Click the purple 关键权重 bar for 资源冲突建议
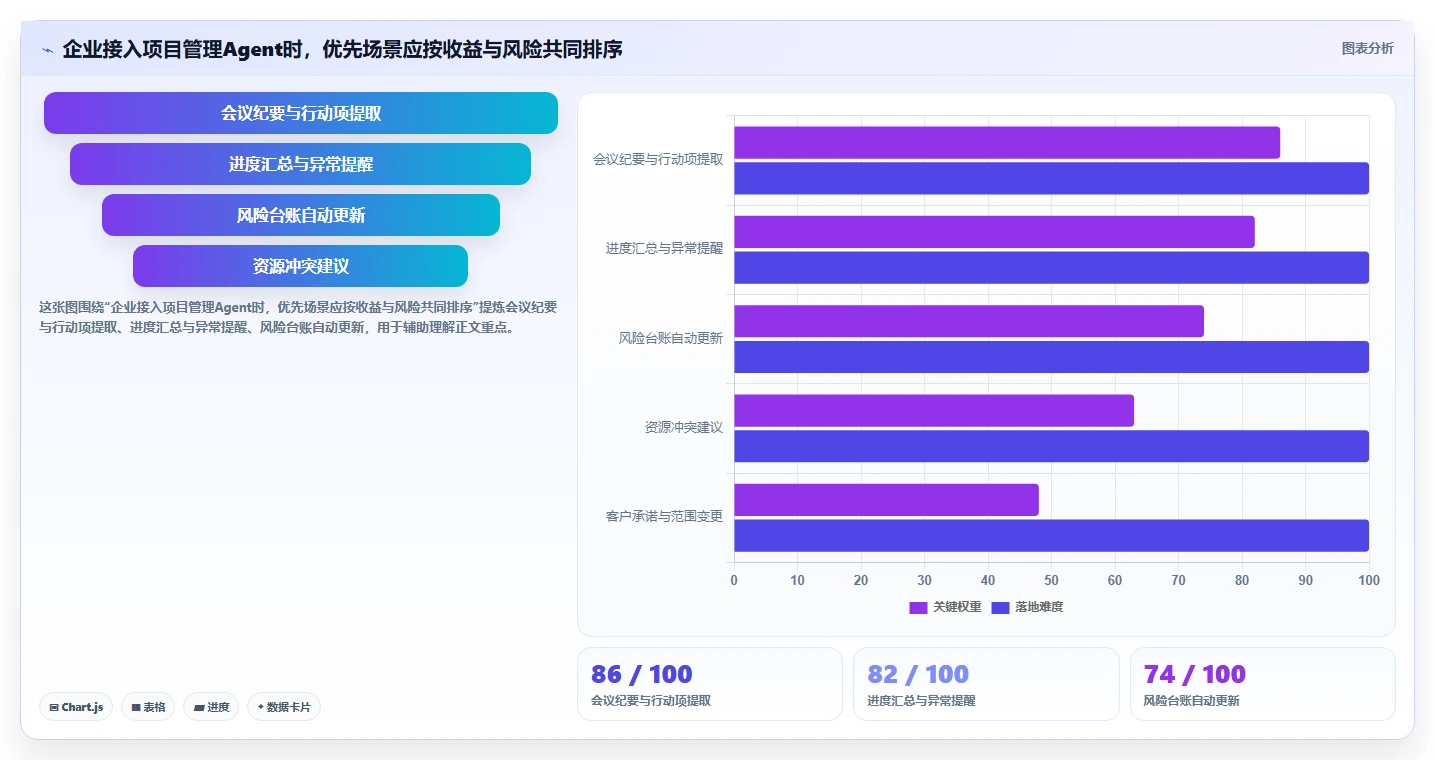The image size is (1435, 760). (x=934, y=410)
